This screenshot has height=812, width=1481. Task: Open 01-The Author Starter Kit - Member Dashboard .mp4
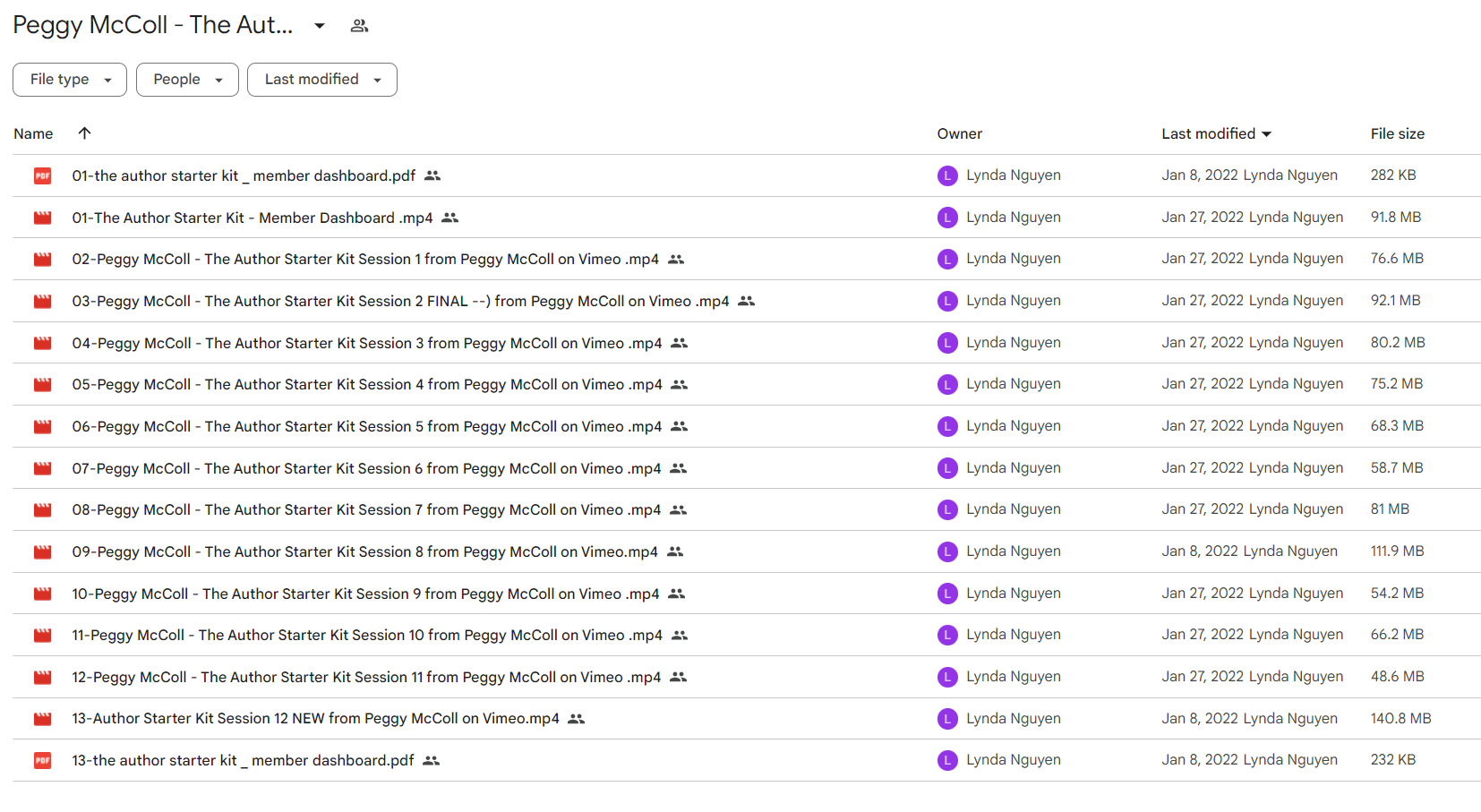pos(253,218)
